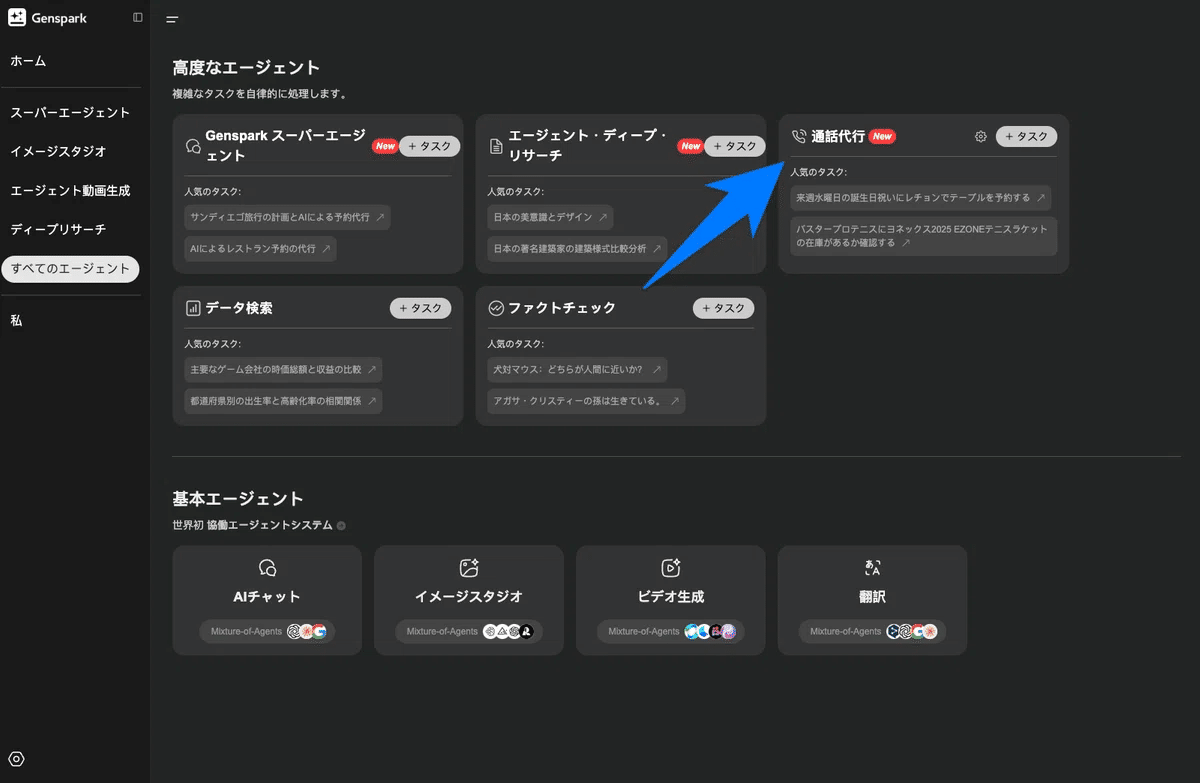Image resolution: width=1200 pixels, height=783 pixels.
Task: Open エージェント動画生成 in the sidebar
Action: [x=70, y=190]
